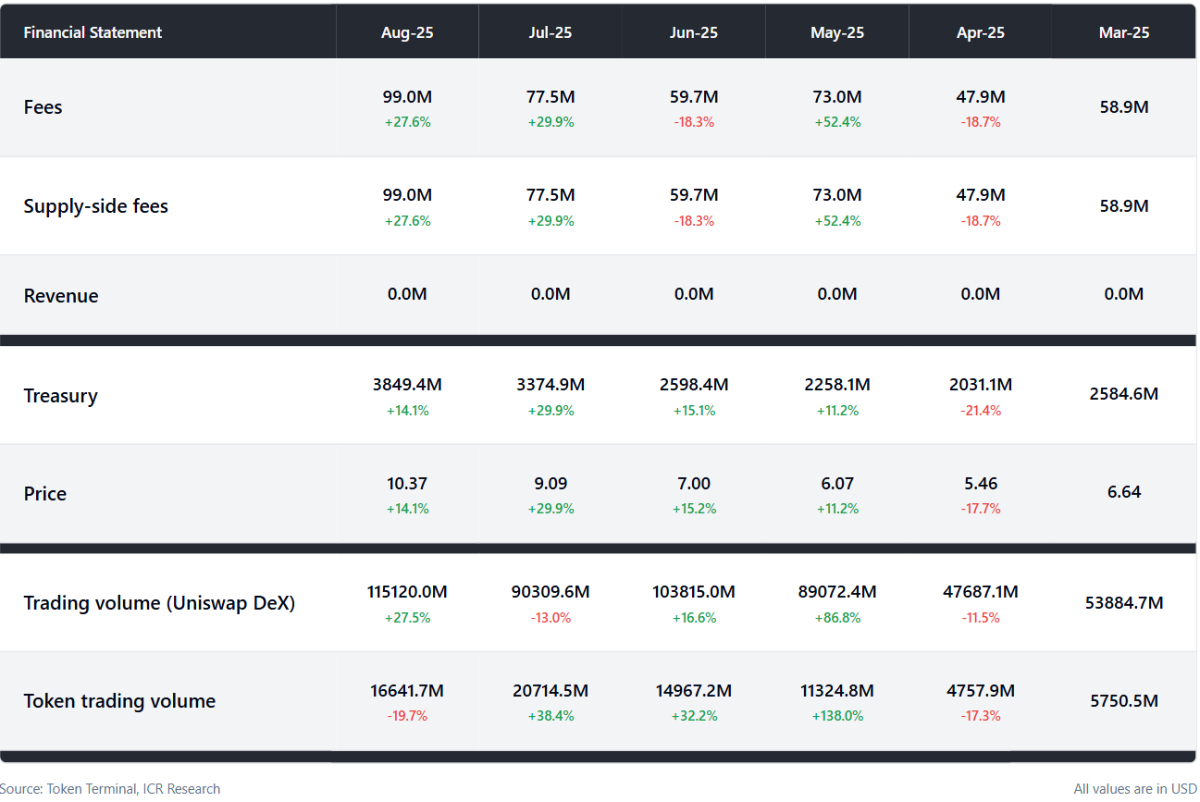Click the Apr-25 column header

[980, 32]
